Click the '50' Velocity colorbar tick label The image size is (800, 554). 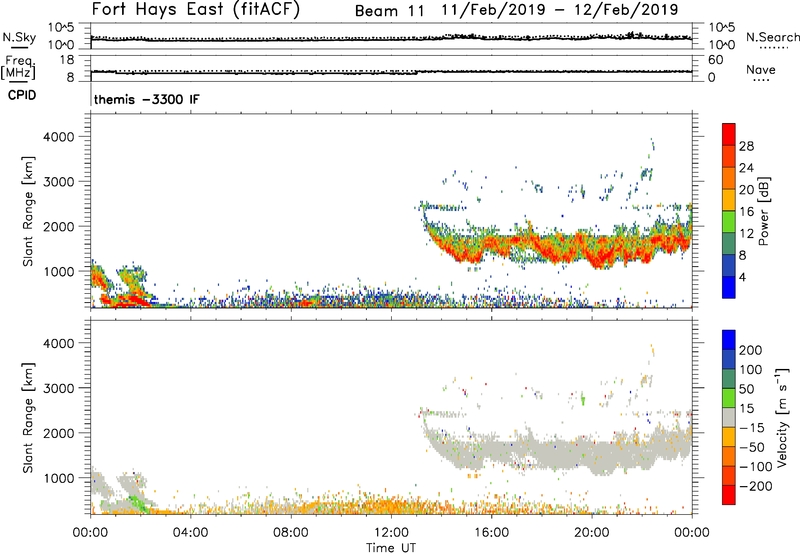coord(746,389)
